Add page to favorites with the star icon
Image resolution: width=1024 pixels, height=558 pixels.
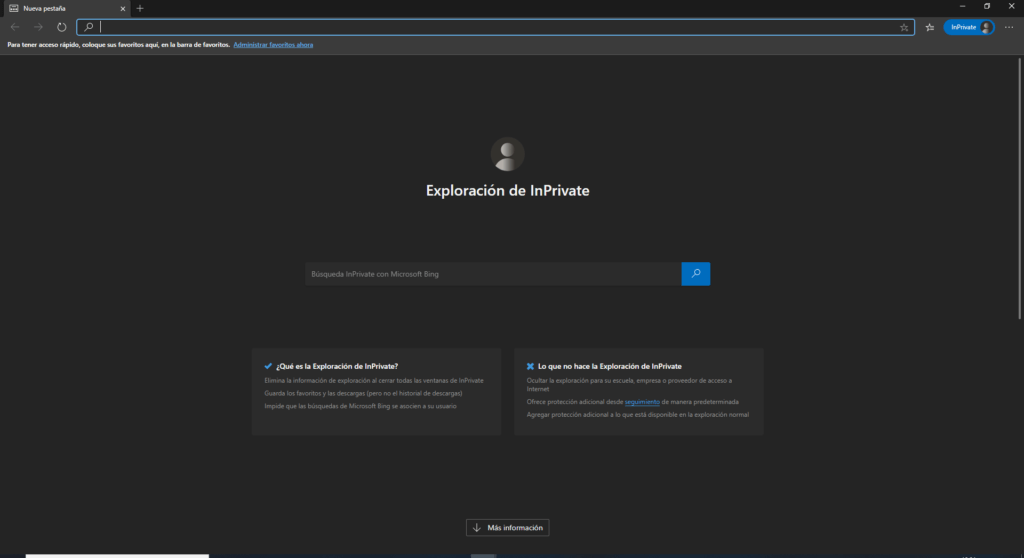(904, 27)
